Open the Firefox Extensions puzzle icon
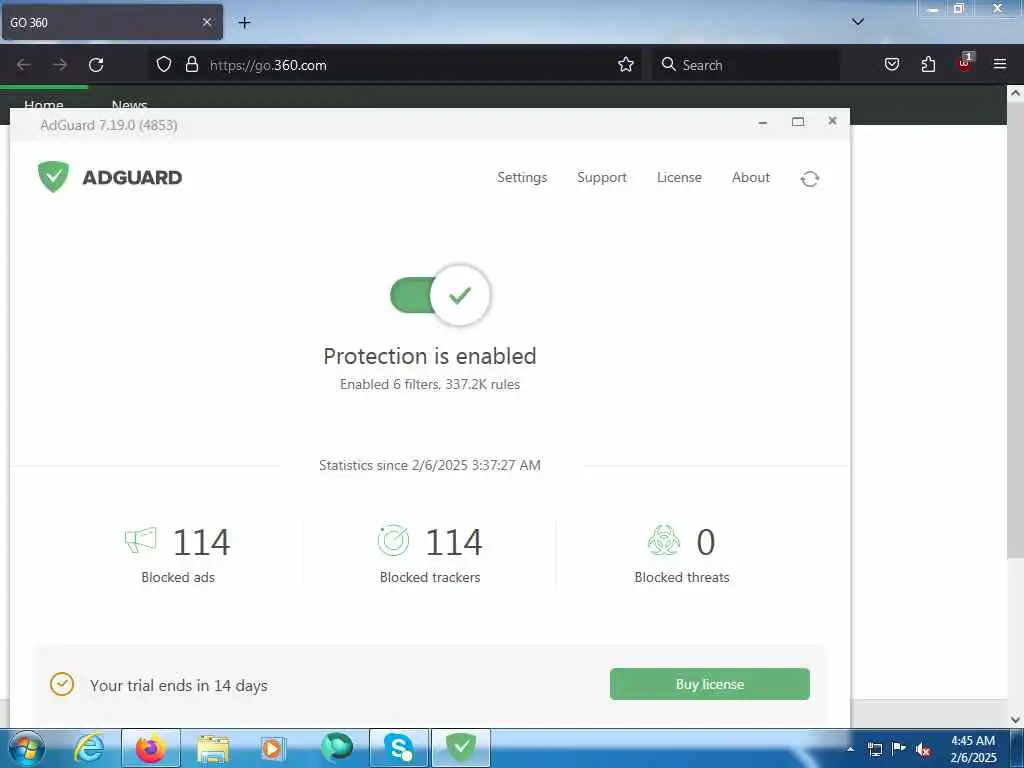Screen dimensions: 1024x768 (928, 64)
